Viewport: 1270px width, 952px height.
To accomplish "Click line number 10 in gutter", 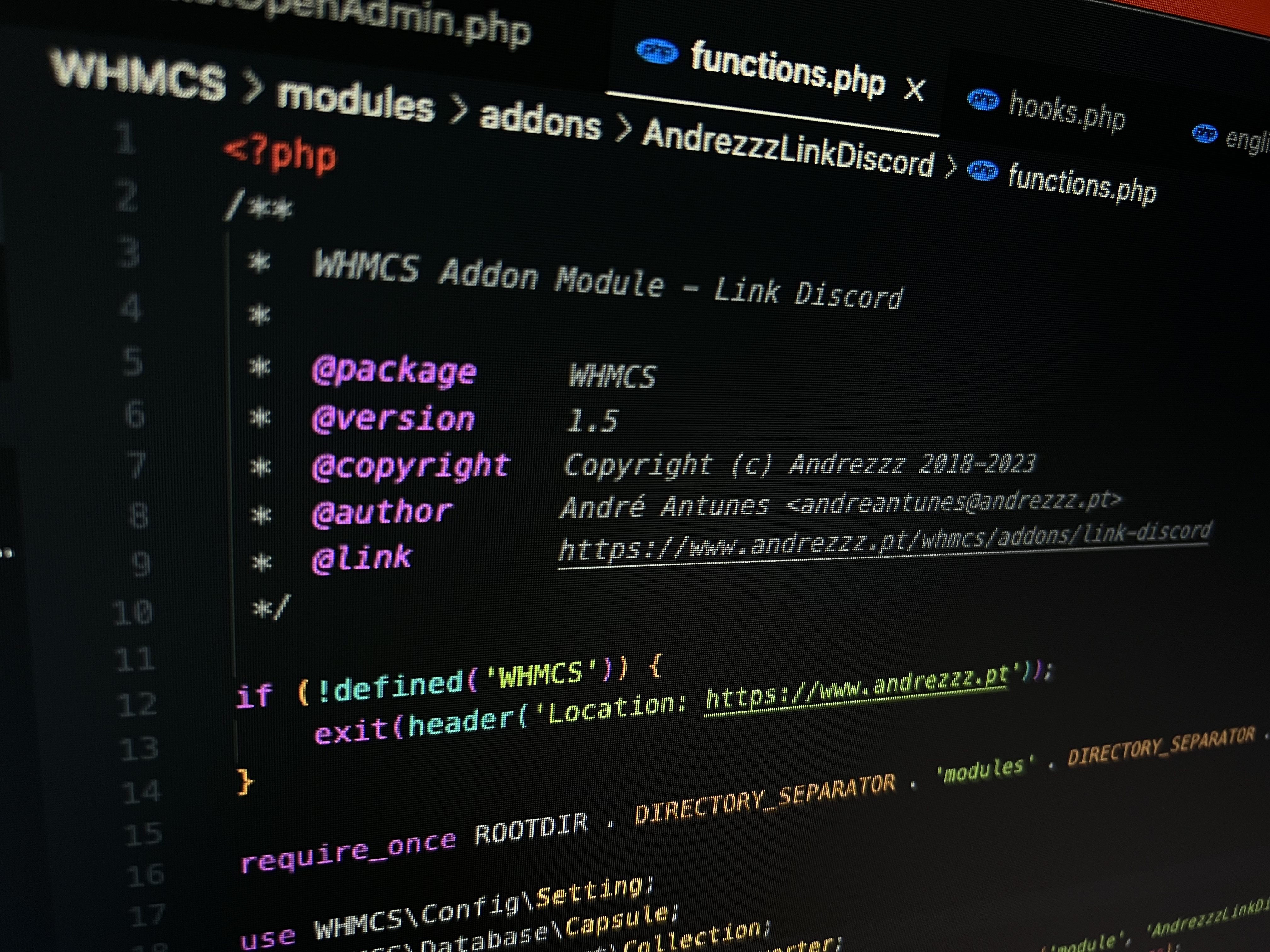I will point(133,612).
